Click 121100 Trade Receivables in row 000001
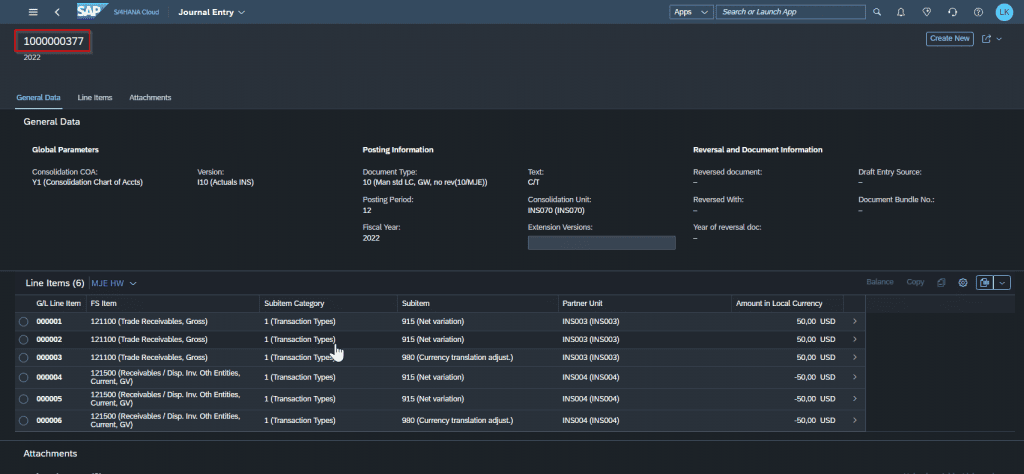1024x474 pixels. coord(149,322)
